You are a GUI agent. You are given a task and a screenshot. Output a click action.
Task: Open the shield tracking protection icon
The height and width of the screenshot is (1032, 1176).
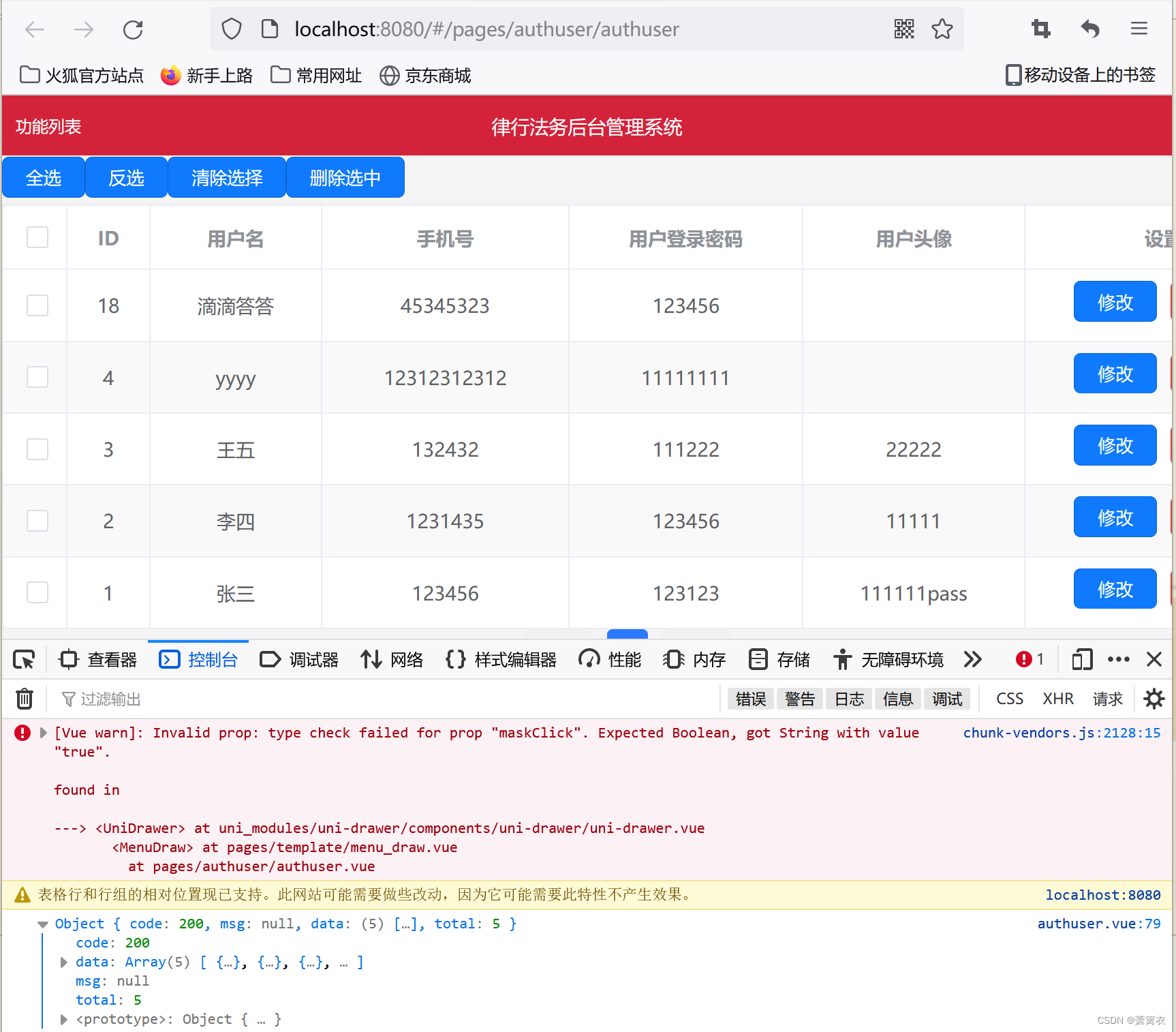point(232,29)
